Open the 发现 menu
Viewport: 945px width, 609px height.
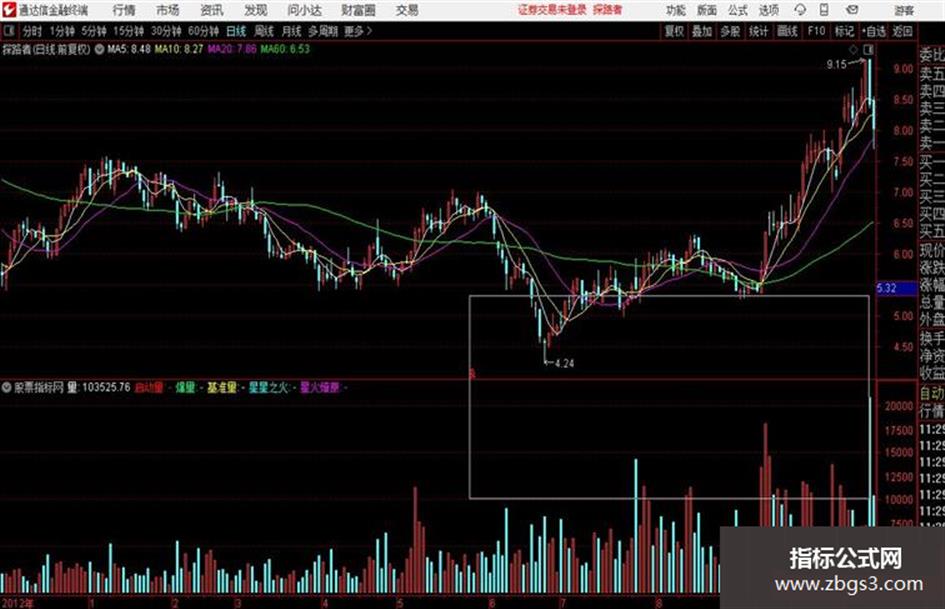(256, 10)
